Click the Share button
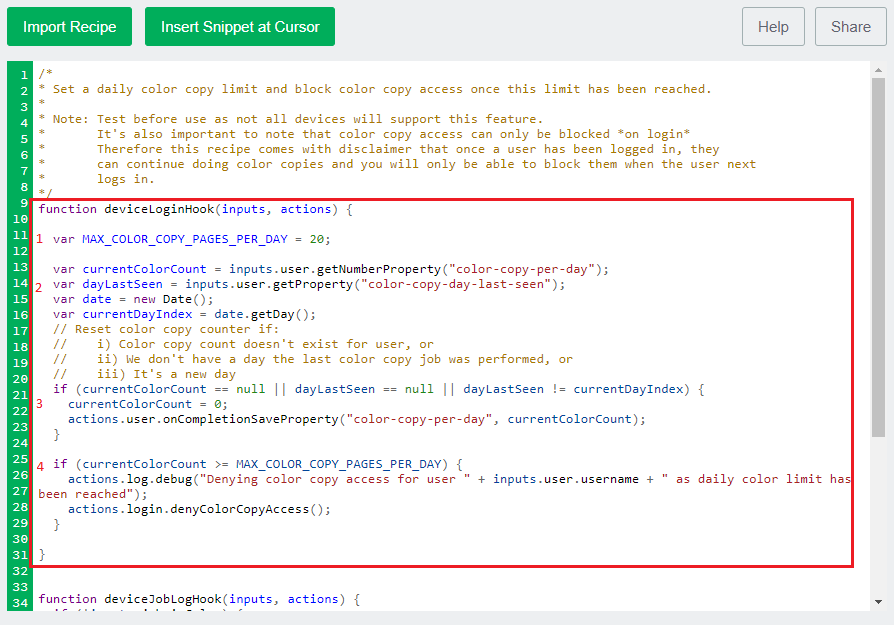 pos(851,27)
